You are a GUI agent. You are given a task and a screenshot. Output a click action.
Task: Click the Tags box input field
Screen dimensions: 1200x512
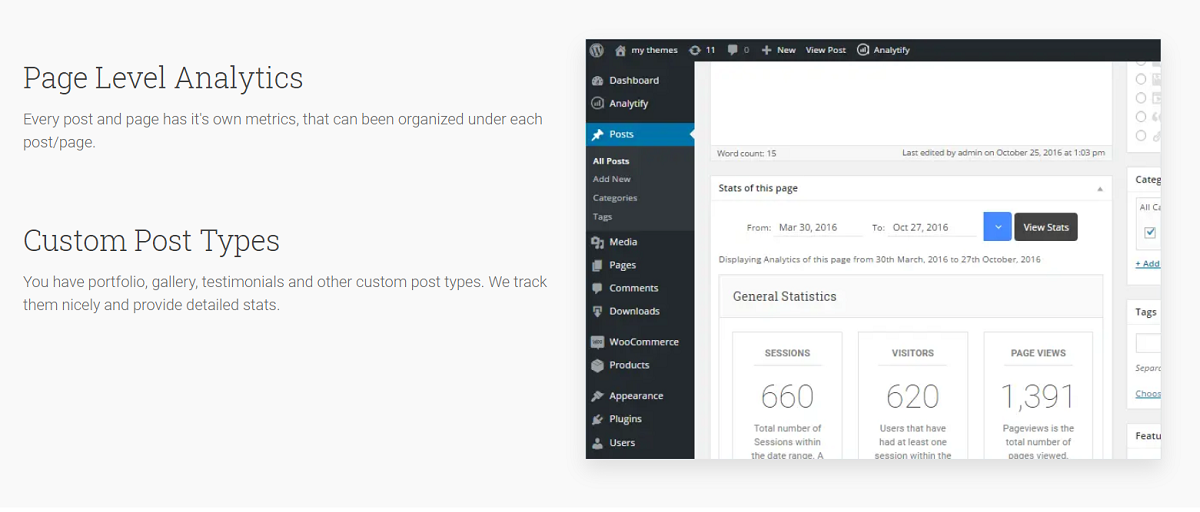pos(1148,343)
